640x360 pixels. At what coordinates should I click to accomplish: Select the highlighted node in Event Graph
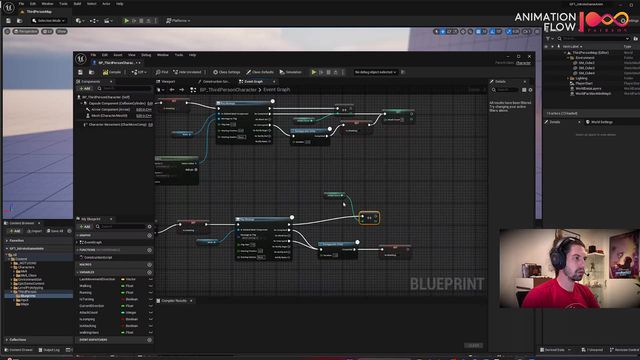[x=369, y=218]
